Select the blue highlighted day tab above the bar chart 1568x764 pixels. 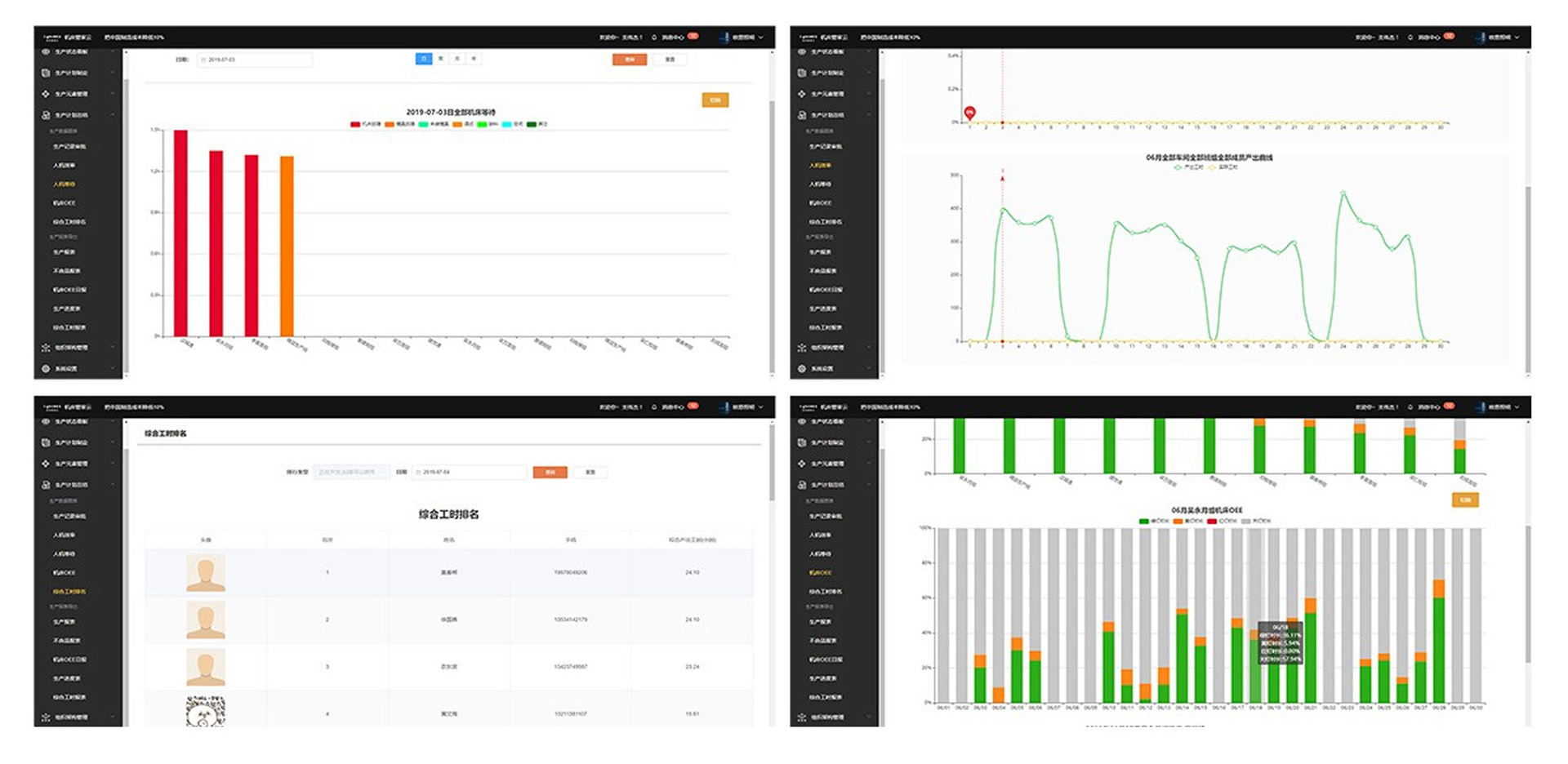click(424, 59)
